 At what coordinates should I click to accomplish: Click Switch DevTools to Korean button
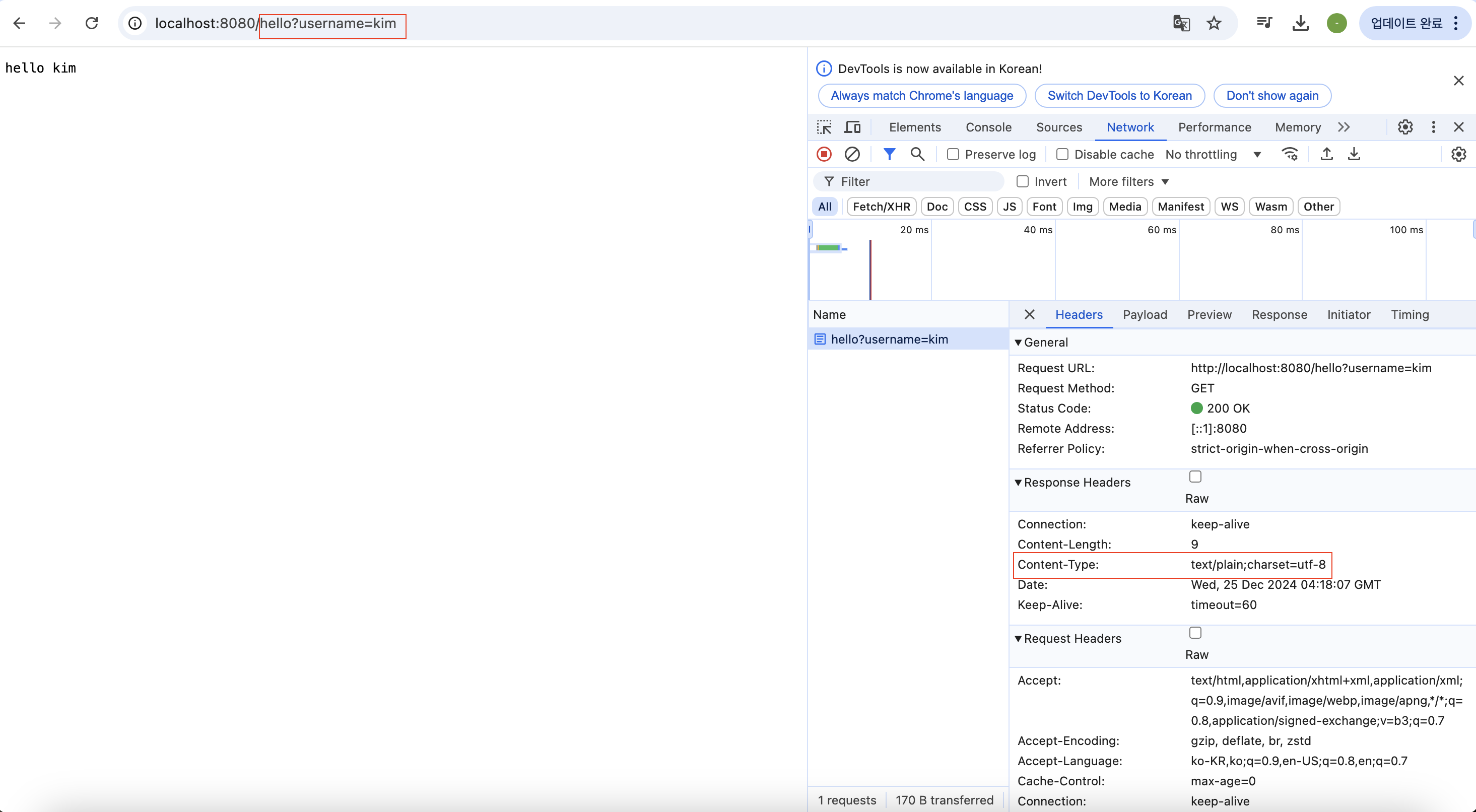[x=1119, y=96]
